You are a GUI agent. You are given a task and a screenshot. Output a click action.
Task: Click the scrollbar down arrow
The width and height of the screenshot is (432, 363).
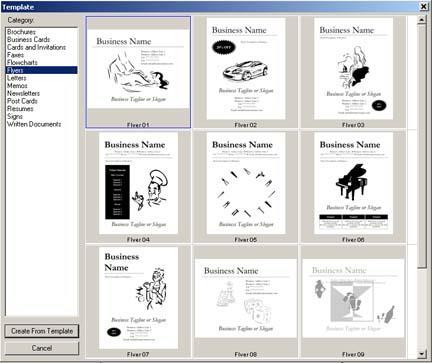pos(422,354)
